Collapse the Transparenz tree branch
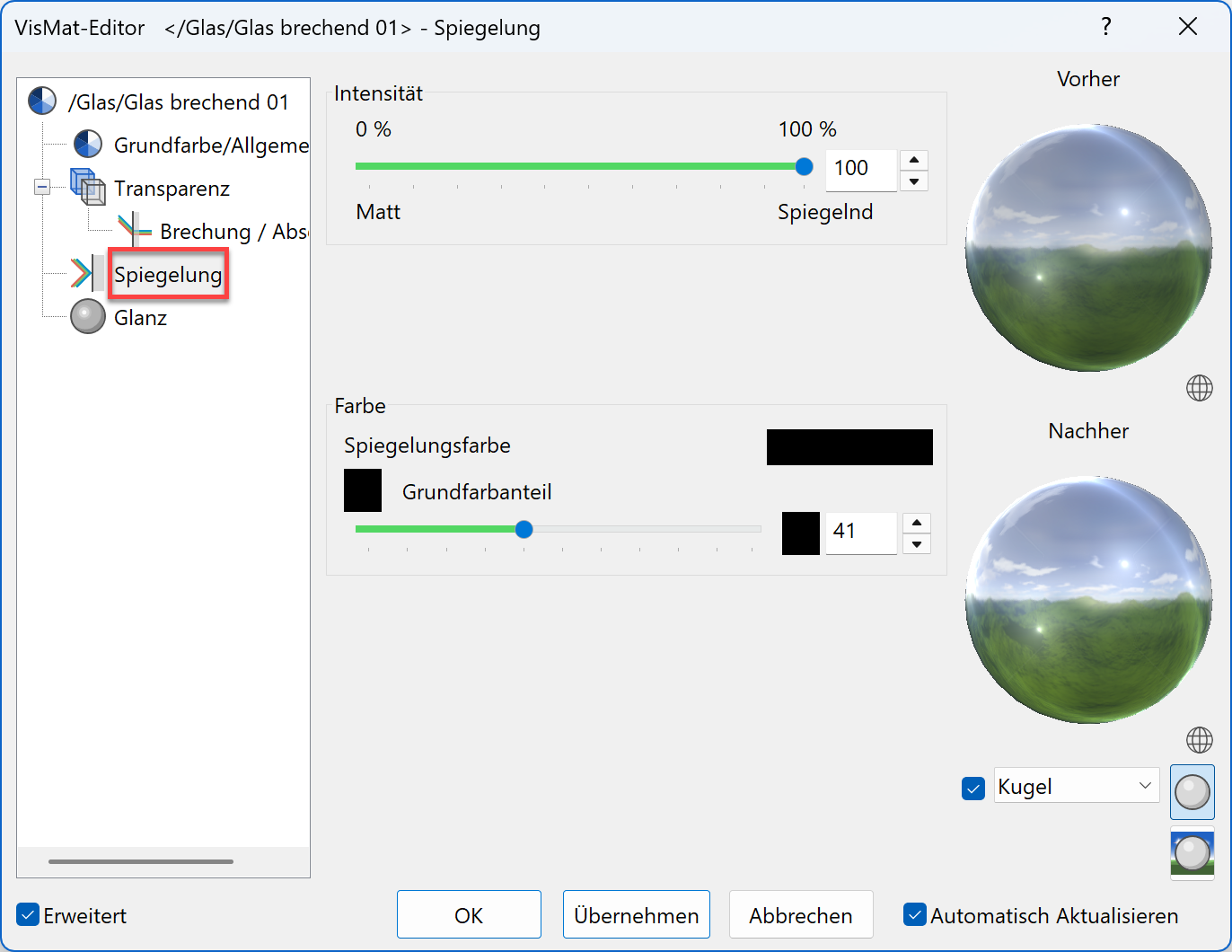 42,188
